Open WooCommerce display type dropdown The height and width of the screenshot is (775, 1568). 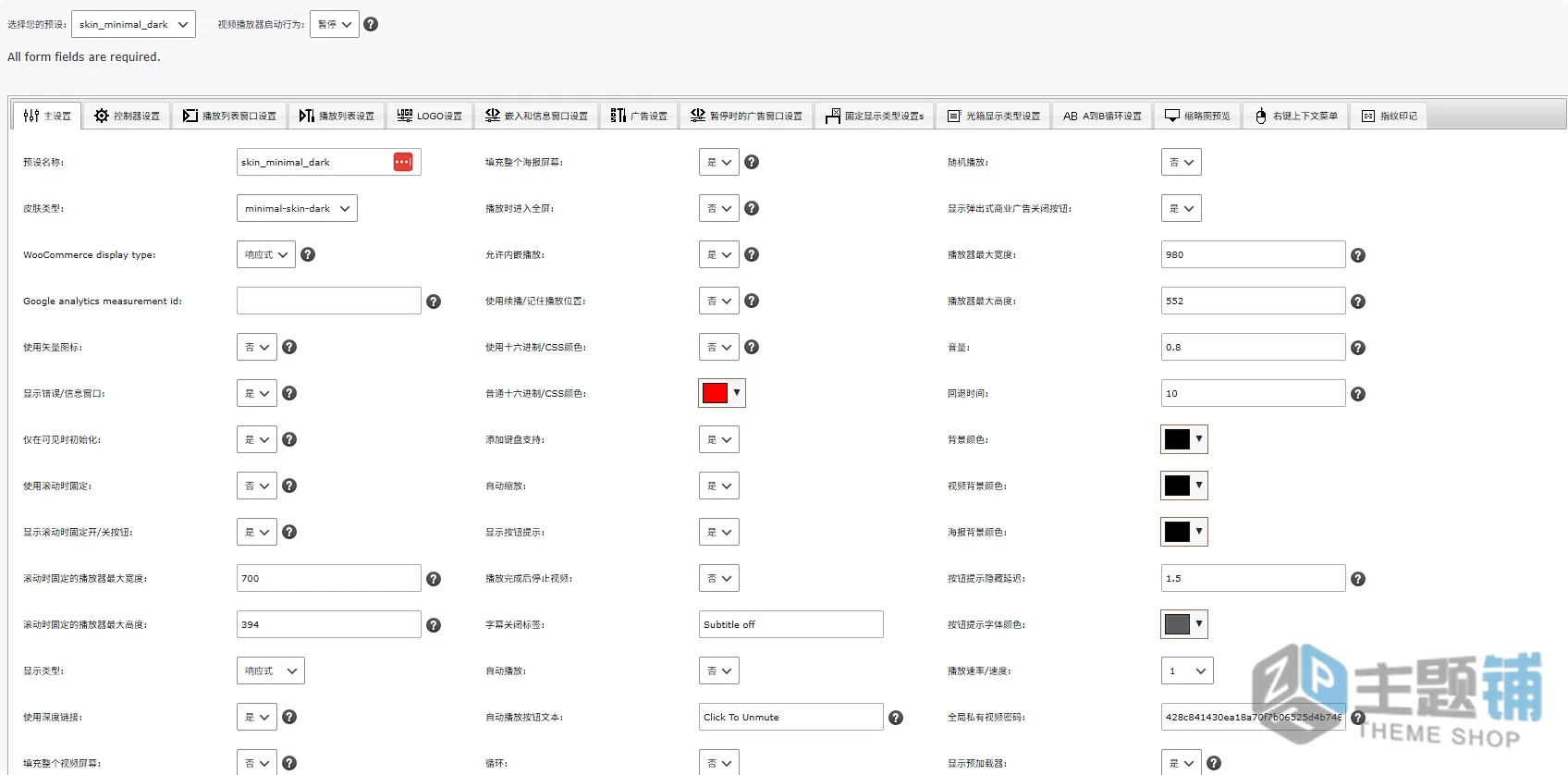(266, 254)
